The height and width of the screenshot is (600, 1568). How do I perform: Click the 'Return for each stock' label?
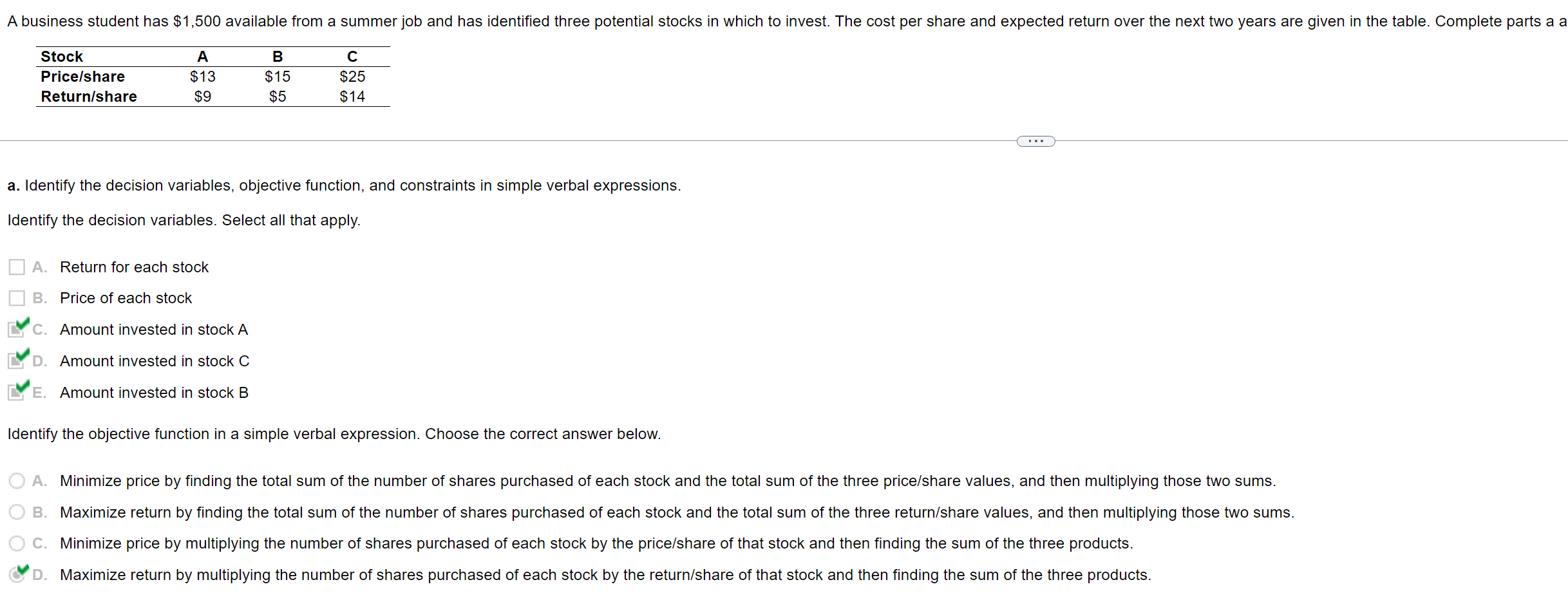[x=134, y=267]
